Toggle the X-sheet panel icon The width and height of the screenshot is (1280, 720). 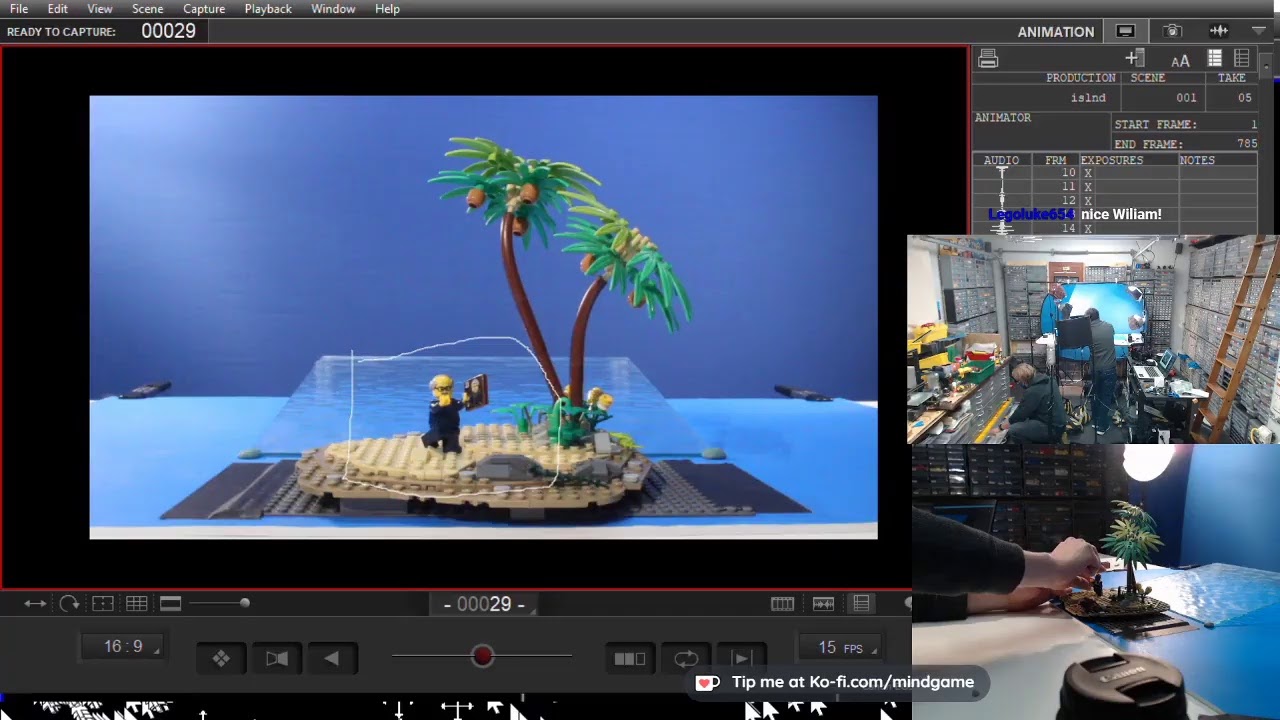tap(861, 603)
